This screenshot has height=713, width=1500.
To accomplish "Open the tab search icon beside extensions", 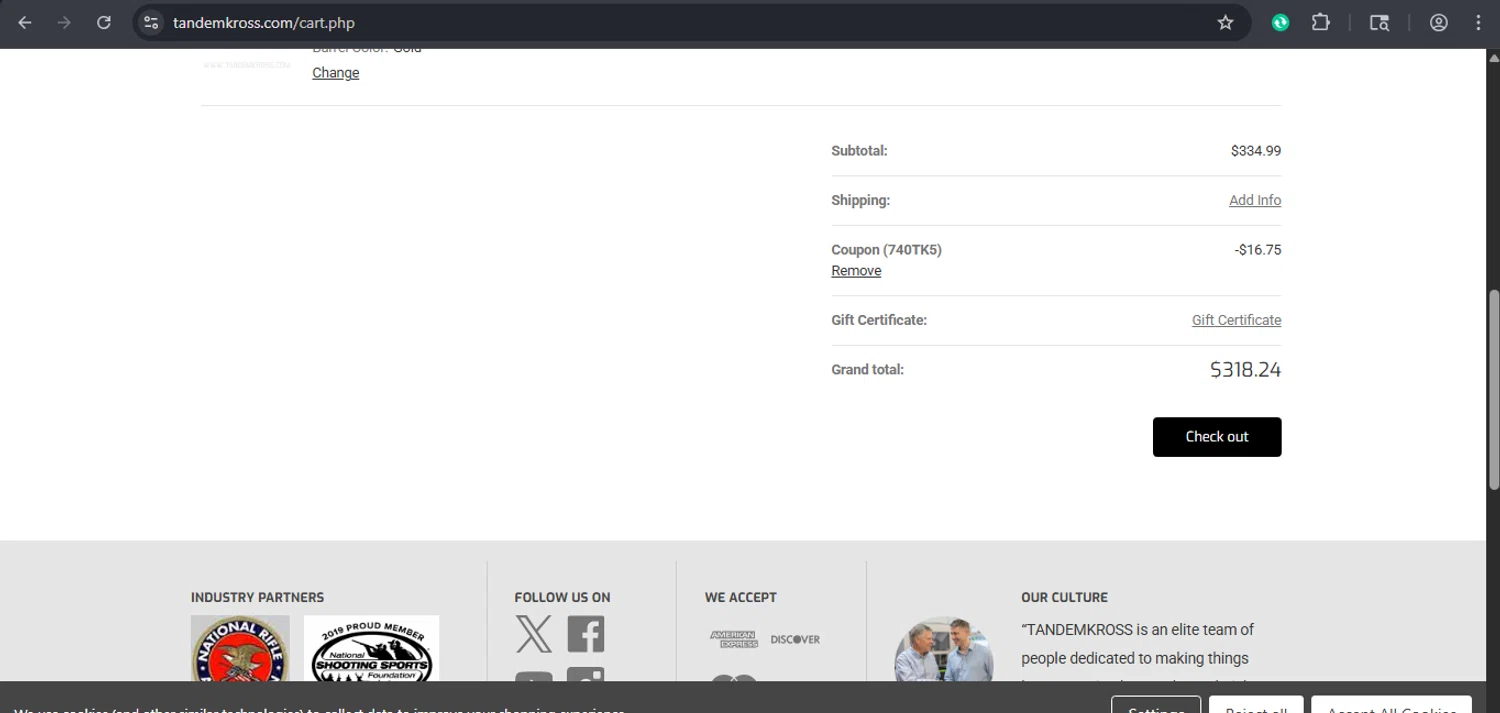I will [1379, 22].
